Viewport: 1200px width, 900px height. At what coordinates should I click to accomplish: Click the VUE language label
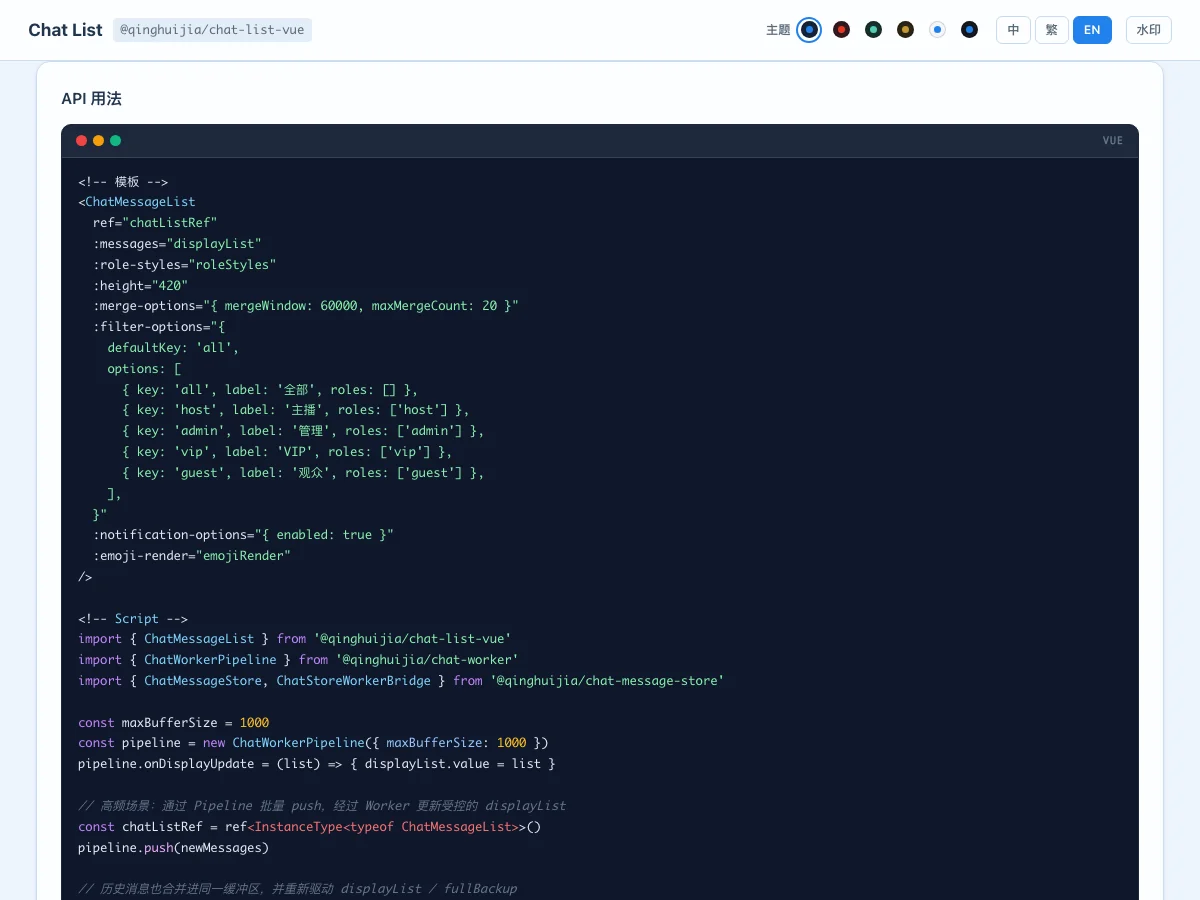coord(1113,141)
